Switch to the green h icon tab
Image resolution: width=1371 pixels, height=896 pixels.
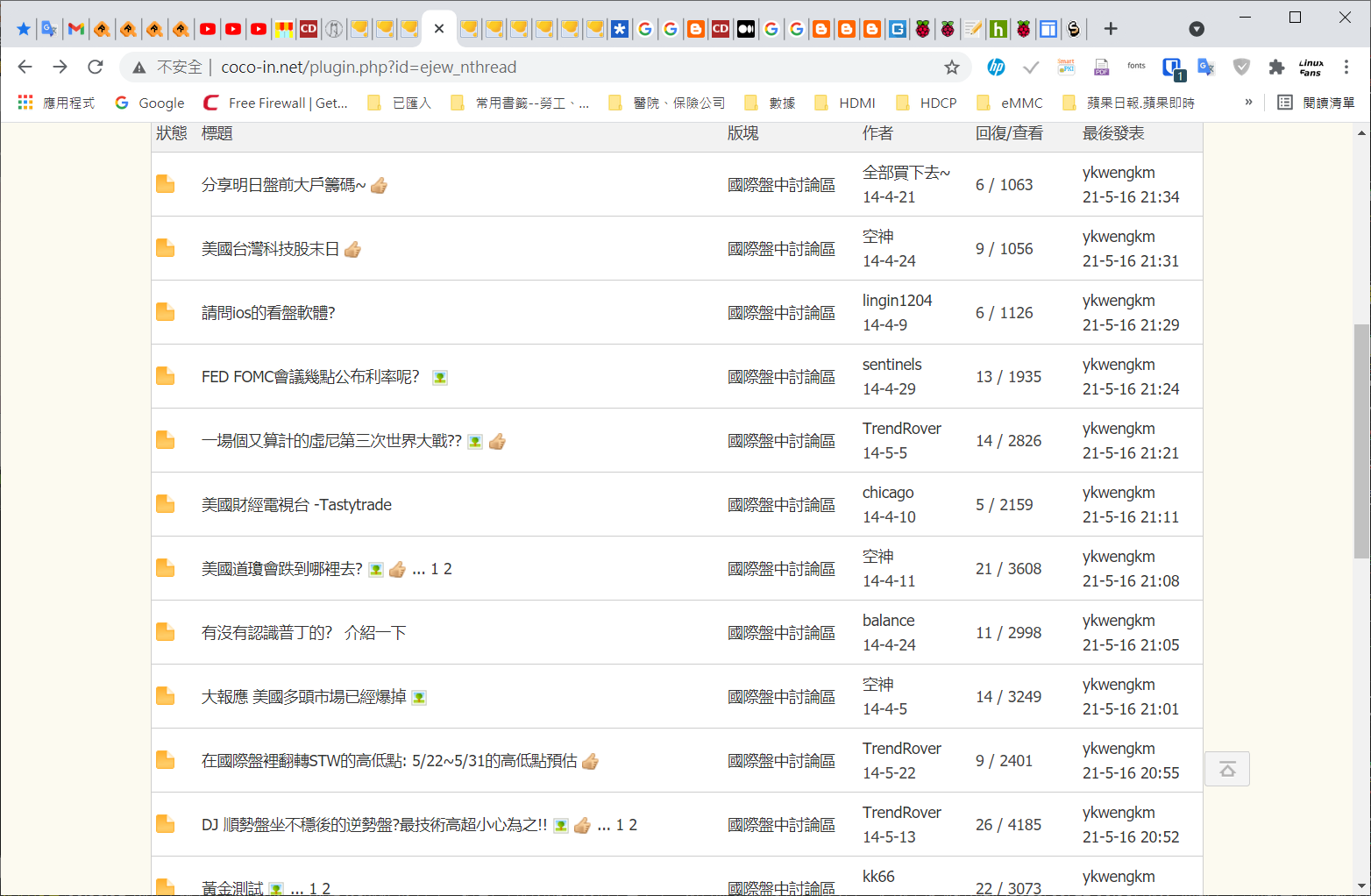998,29
